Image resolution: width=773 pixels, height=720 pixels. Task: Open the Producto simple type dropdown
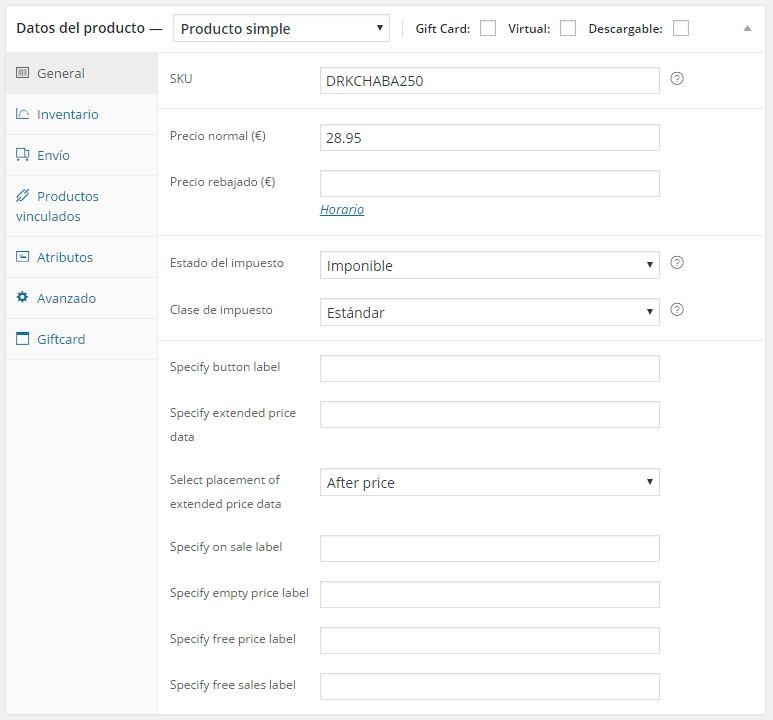tap(281, 28)
